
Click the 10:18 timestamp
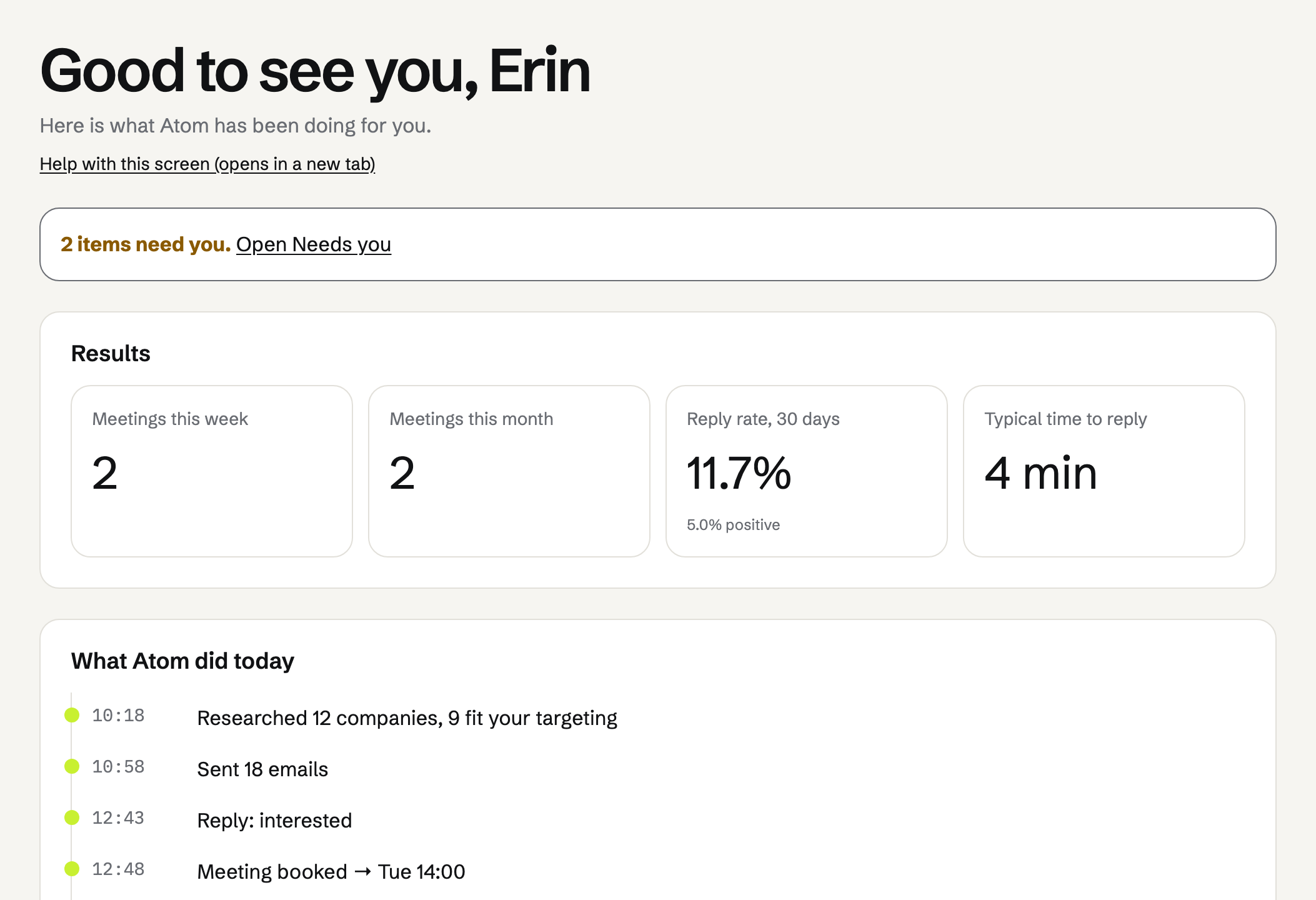pyautogui.click(x=118, y=716)
